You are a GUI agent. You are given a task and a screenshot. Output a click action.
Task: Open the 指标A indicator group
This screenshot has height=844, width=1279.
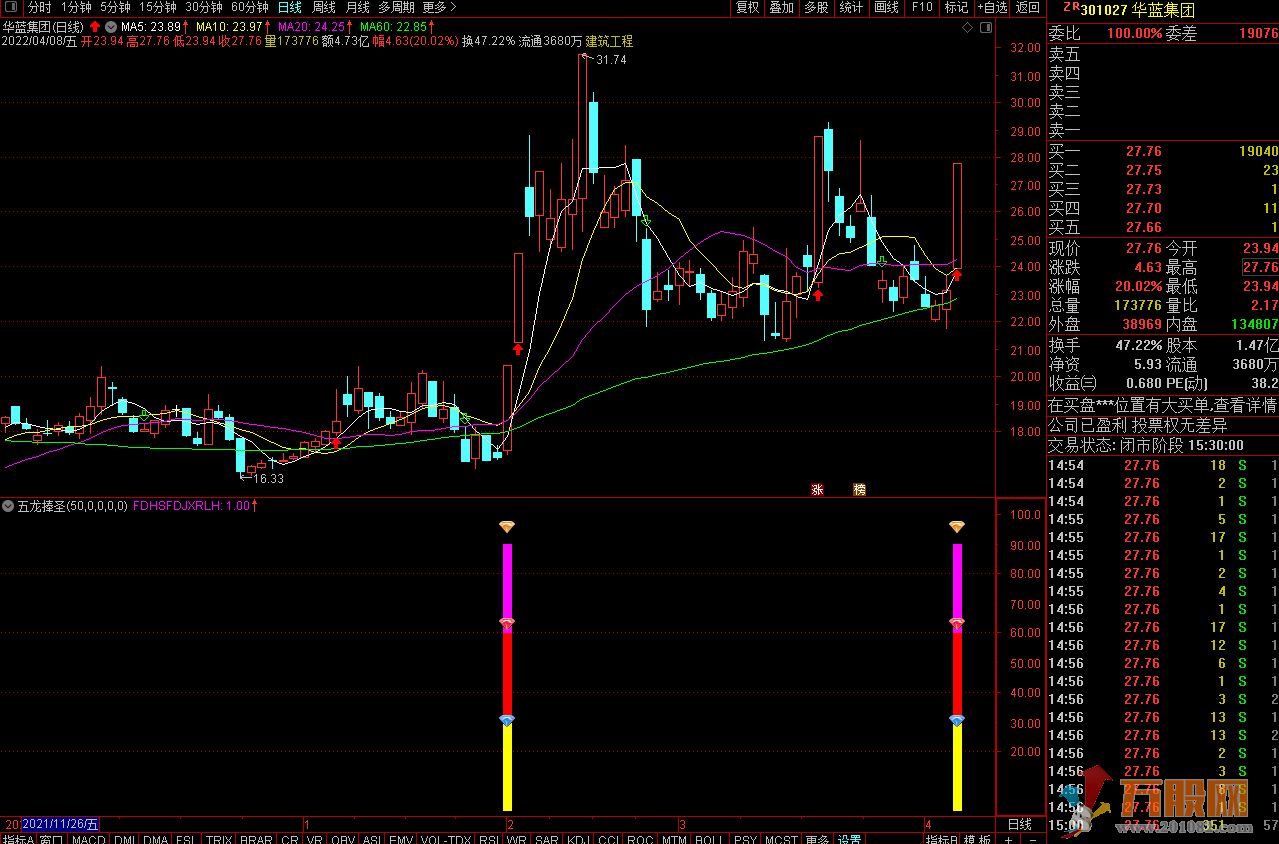(18, 839)
